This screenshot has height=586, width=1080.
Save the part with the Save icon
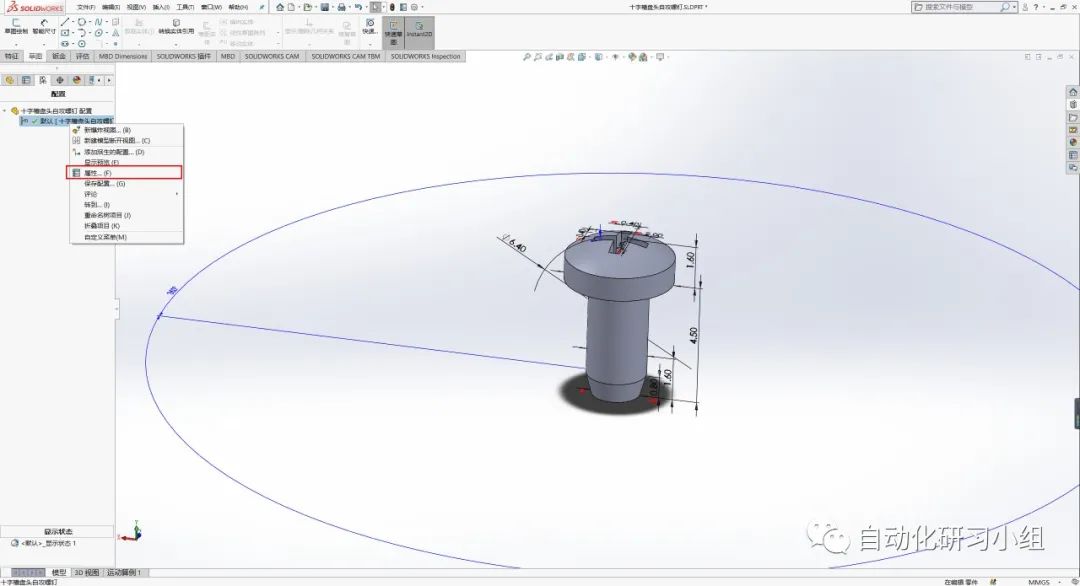pyautogui.click(x=324, y=7)
